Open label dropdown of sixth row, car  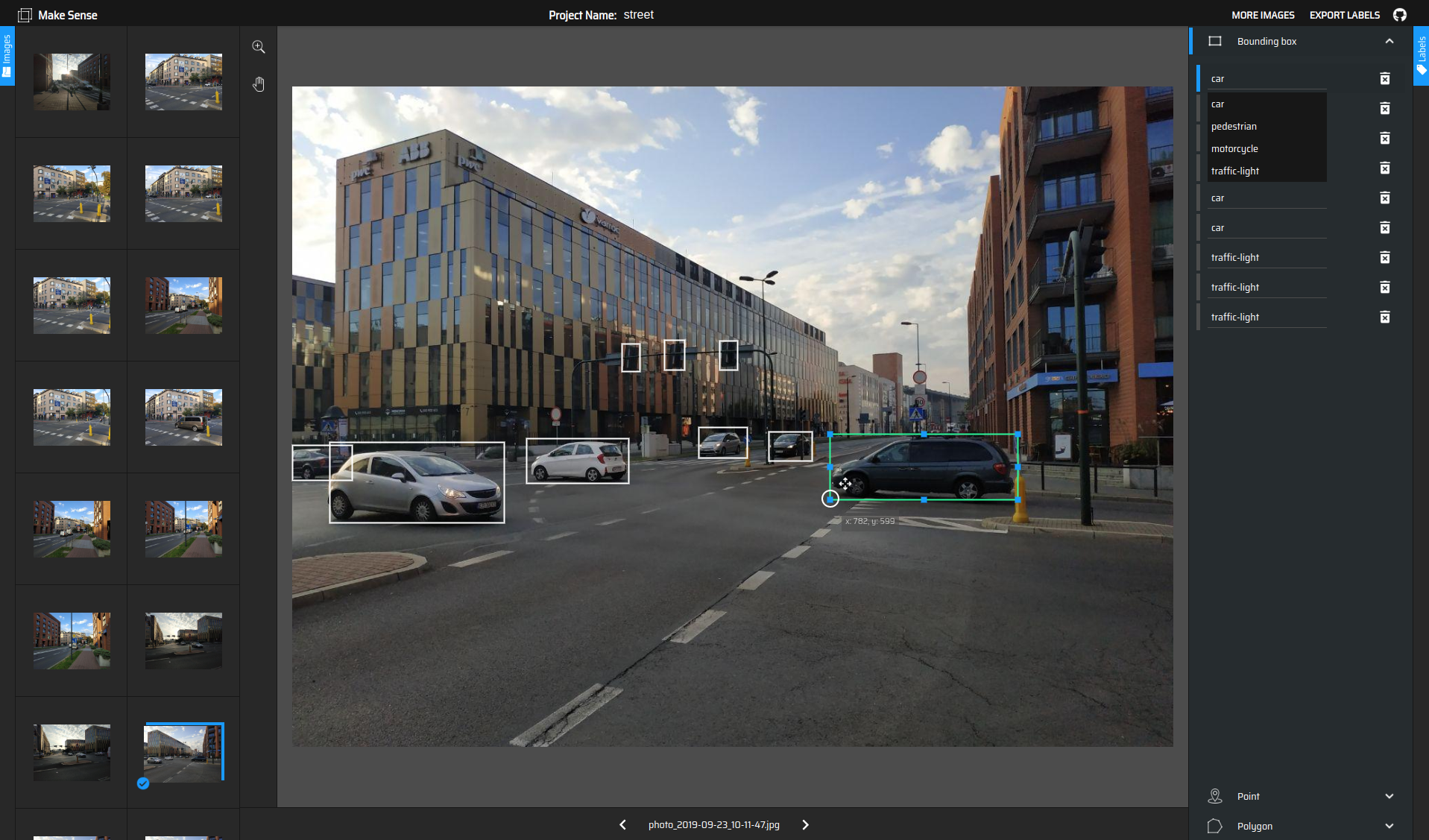pyautogui.click(x=1266, y=228)
